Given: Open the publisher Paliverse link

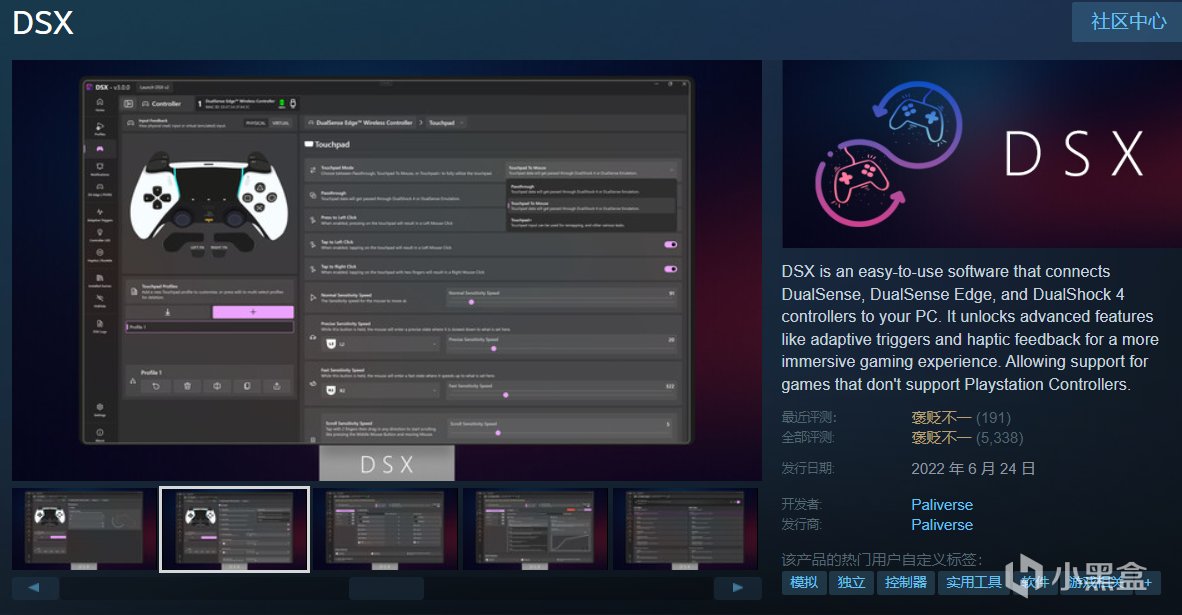Looking at the screenshot, I should [942, 525].
